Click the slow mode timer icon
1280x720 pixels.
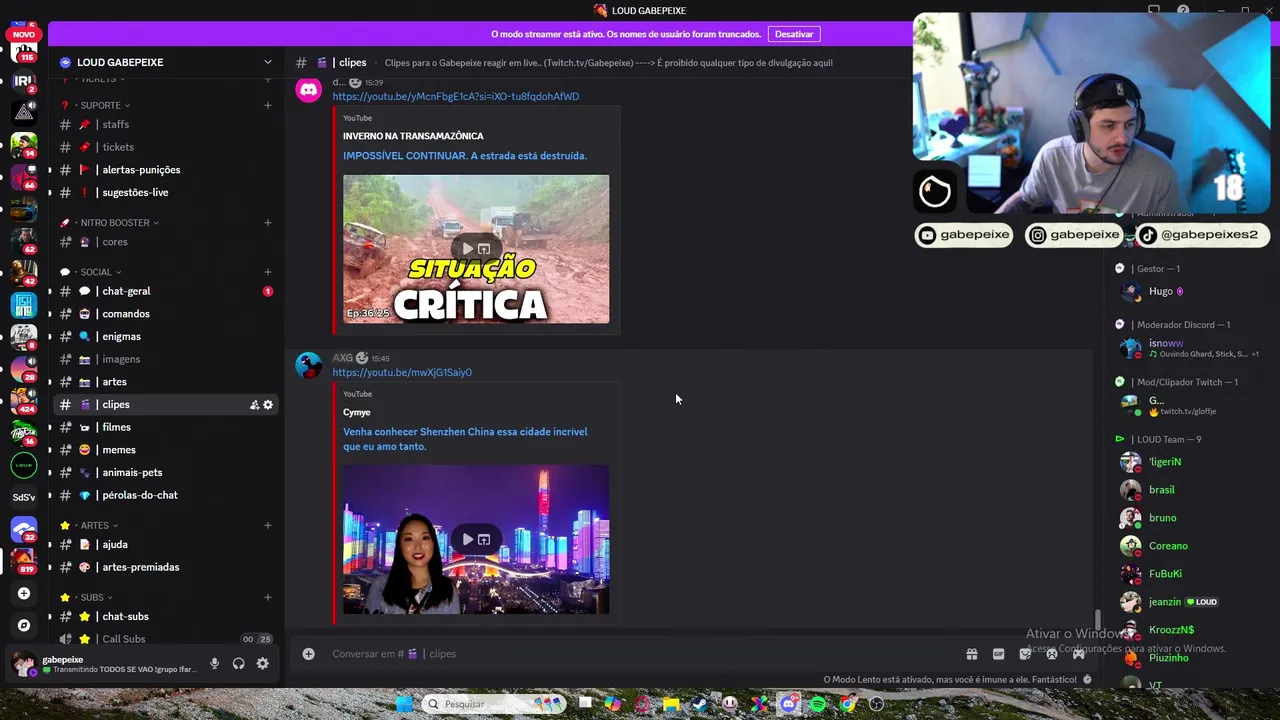[1088, 679]
